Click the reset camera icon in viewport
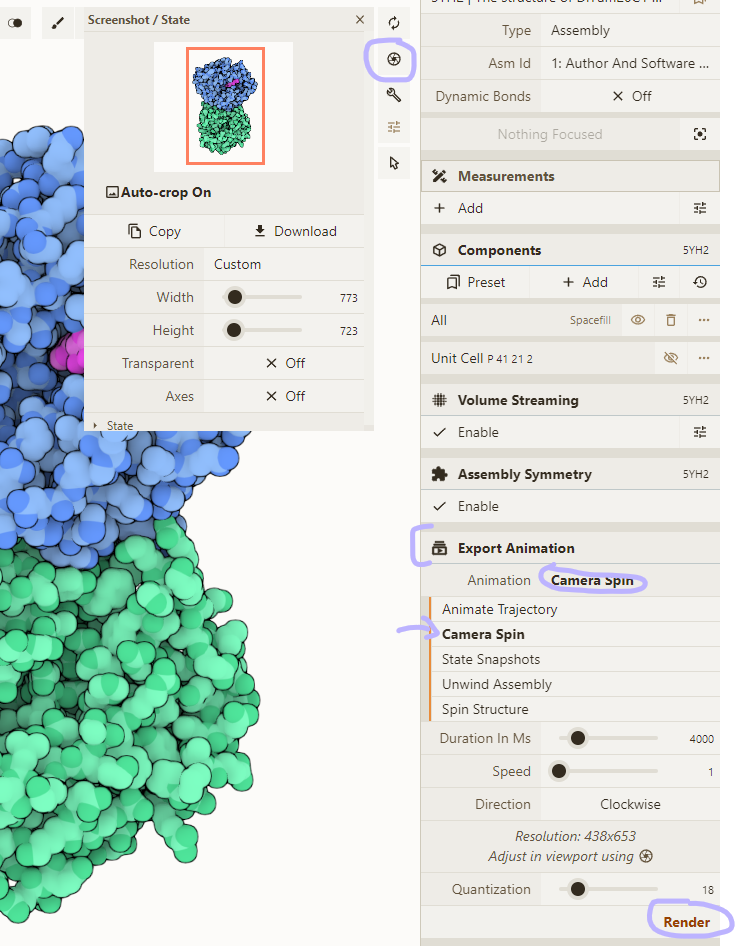This screenshot has height=946, width=736. pos(394,23)
